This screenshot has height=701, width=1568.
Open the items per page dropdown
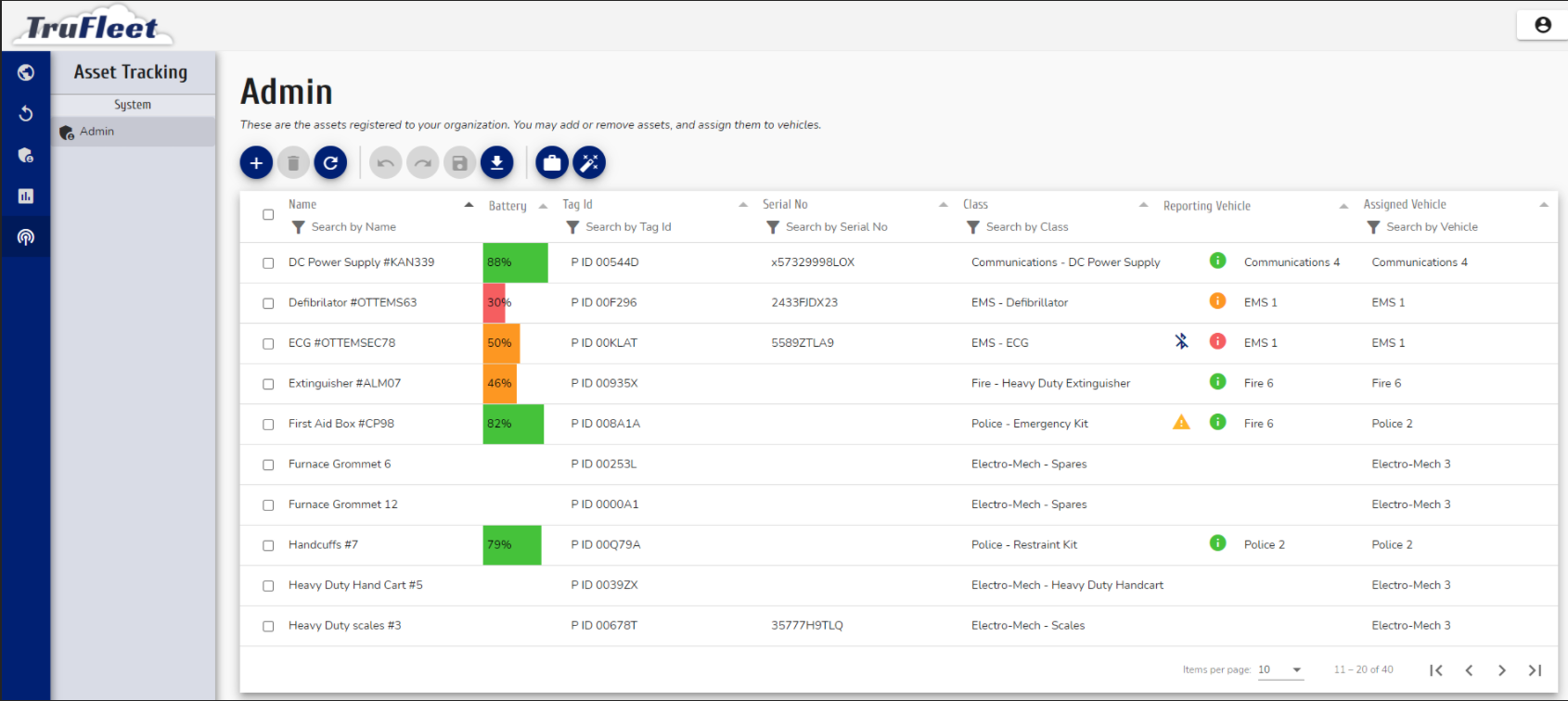point(1280,669)
